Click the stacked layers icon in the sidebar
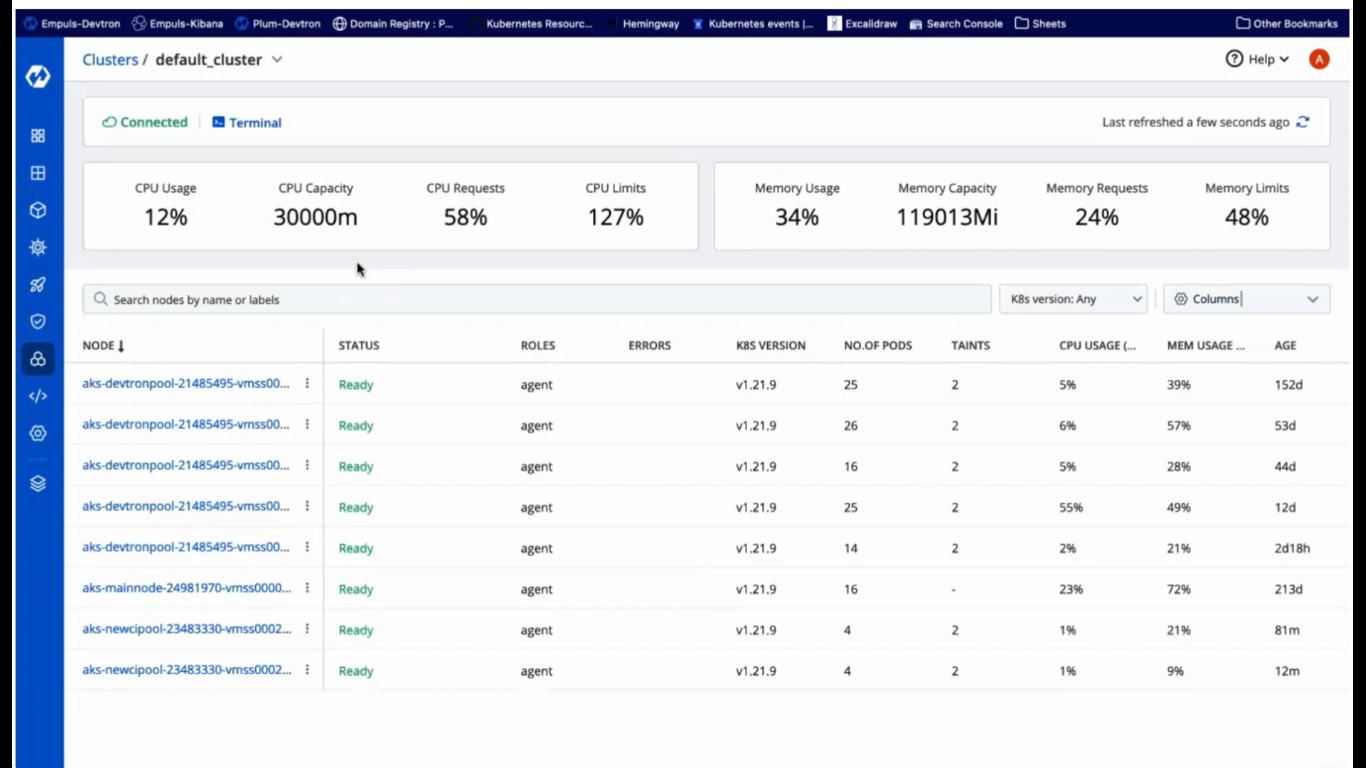 pos(38,484)
